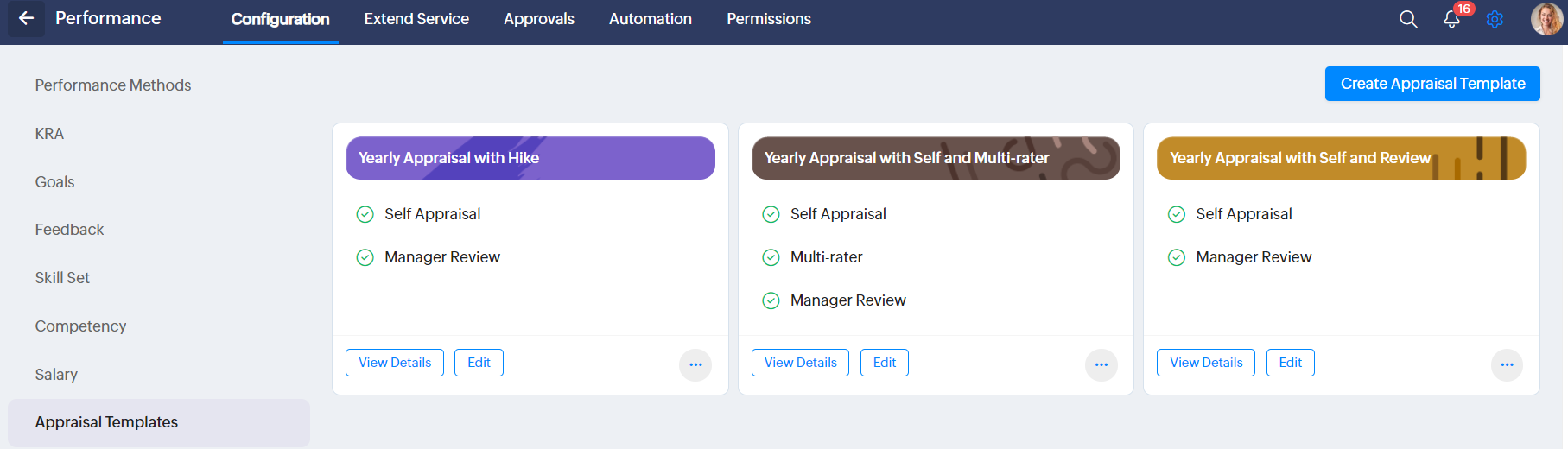This screenshot has width=1568, height=449.
Task: Open more options for Self and Review template
Action: (1507, 364)
